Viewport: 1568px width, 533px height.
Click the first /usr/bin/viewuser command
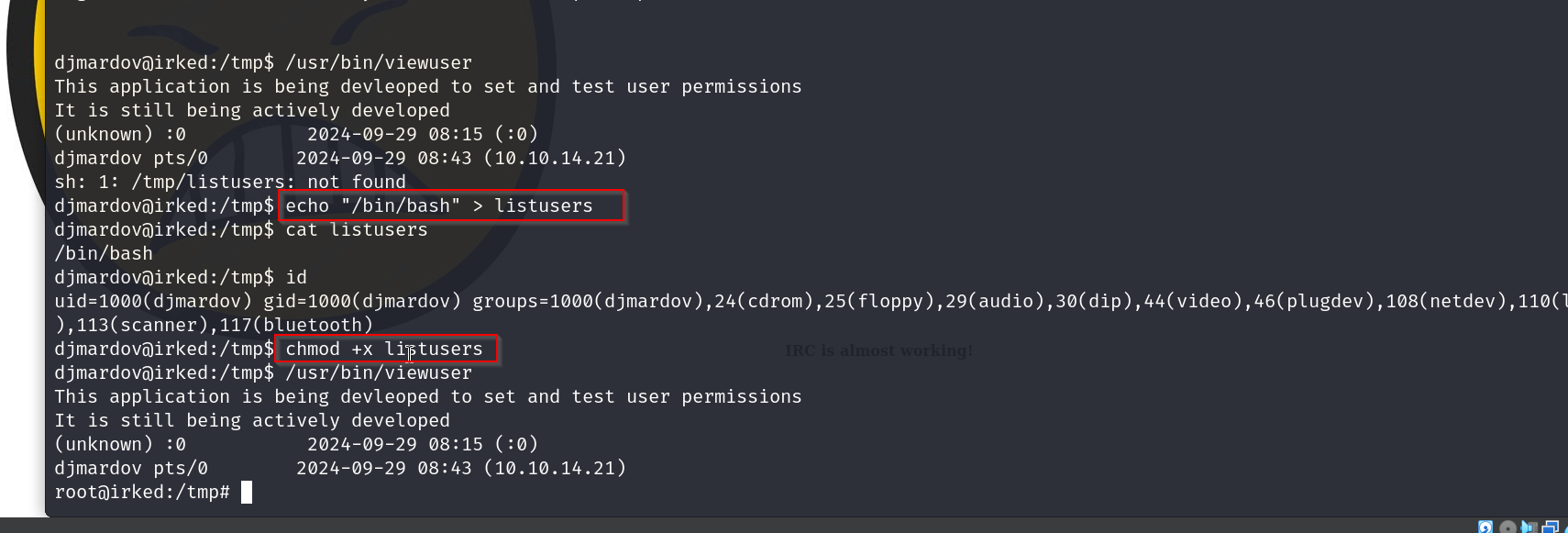379,63
